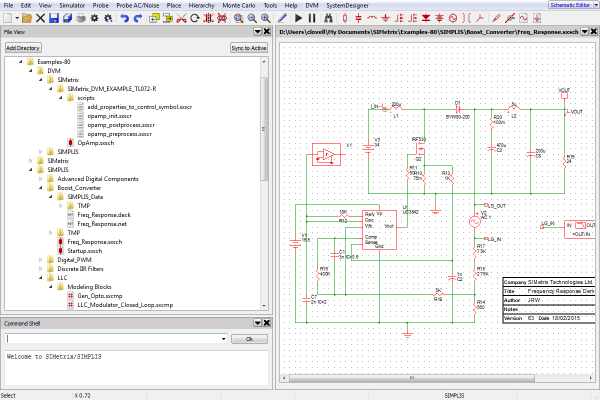
Task: Rotate the component with the circular arrow icon
Action: [194, 18]
